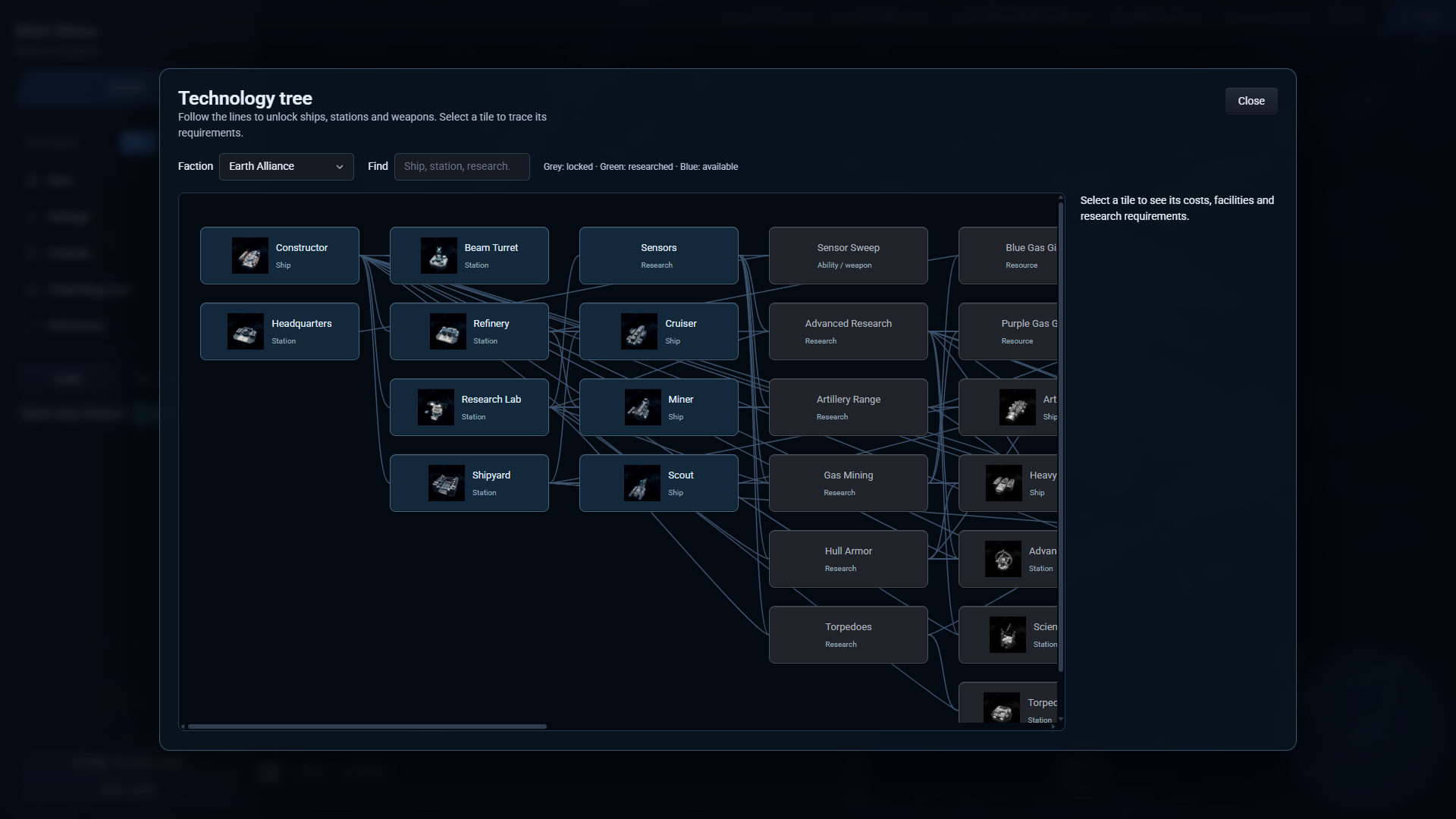
Task: Select the Purple Gas resource tile
Action: tap(1008, 331)
